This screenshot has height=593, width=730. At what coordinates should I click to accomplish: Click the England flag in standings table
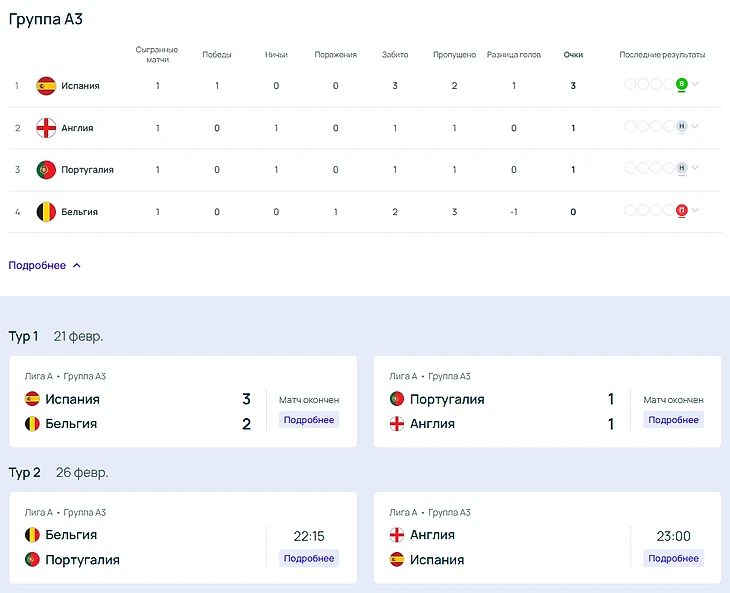click(46, 128)
